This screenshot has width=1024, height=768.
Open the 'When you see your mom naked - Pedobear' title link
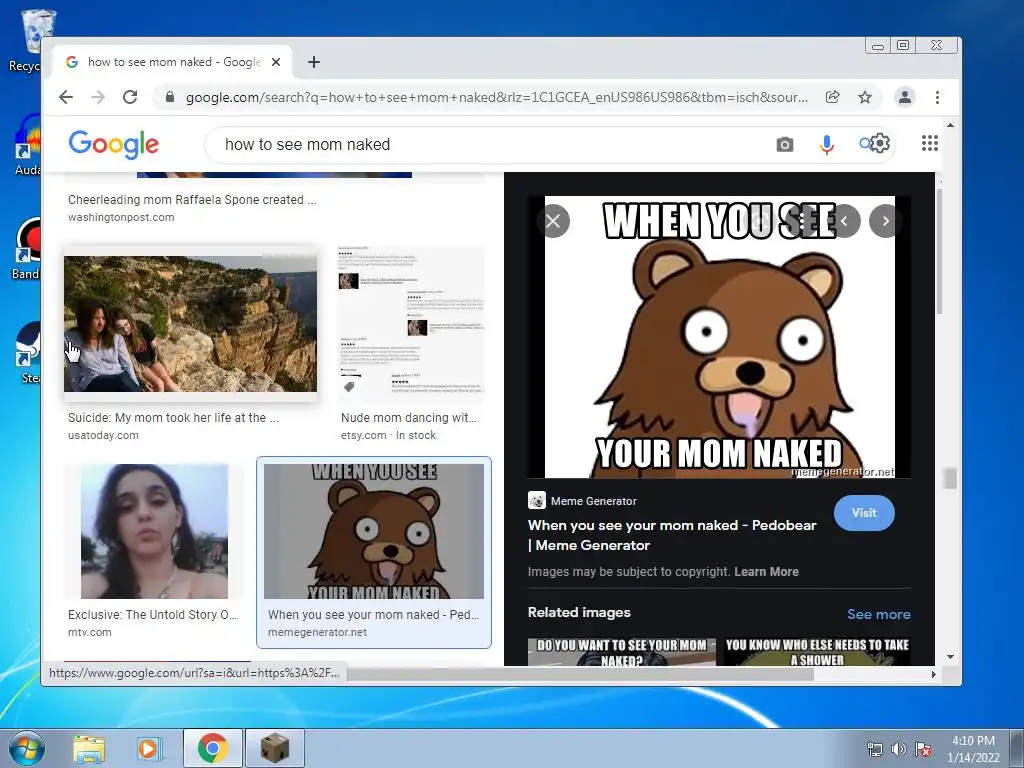point(672,535)
